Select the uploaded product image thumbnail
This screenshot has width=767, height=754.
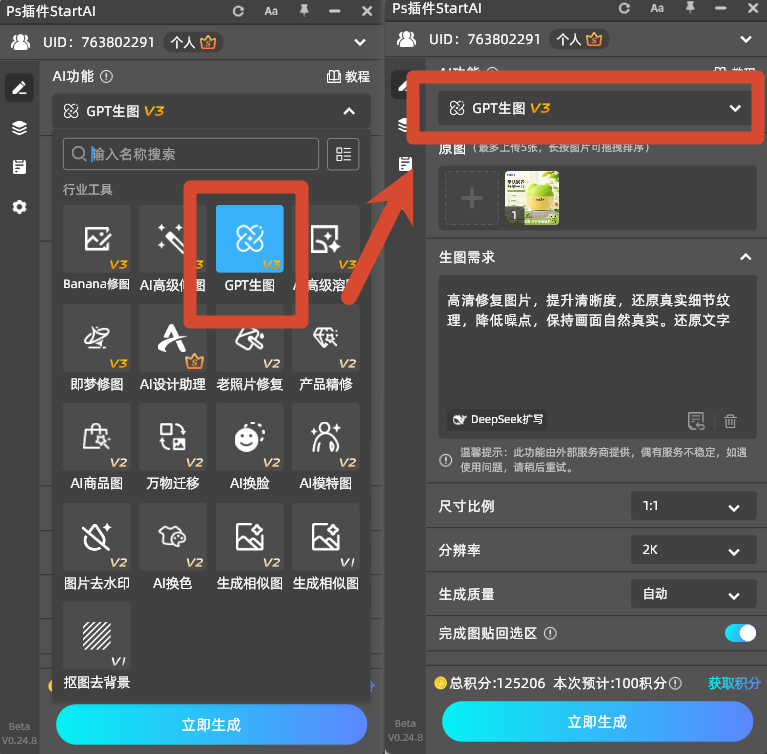[532, 198]
